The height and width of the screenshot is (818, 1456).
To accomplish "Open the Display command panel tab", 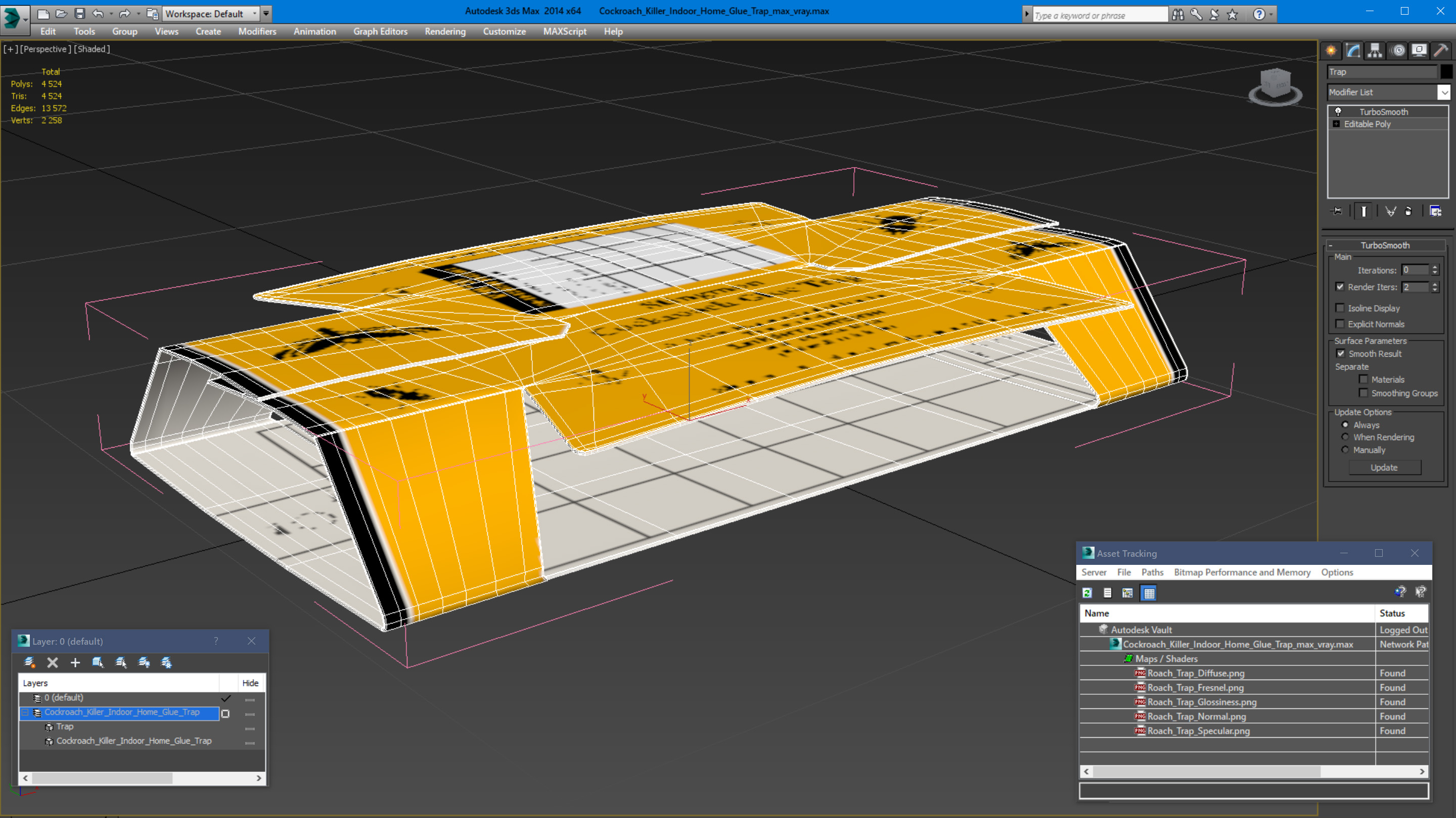I will pyautogui.click(x=1419, y=51).
